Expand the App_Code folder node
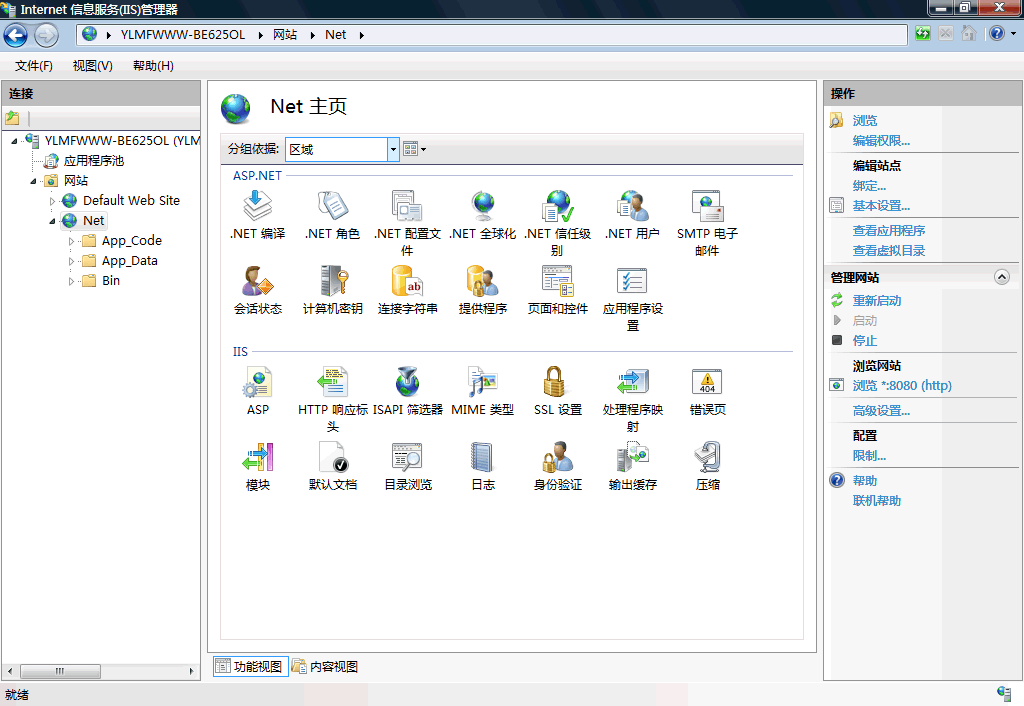1024x706 pixels. coord(71,241)
